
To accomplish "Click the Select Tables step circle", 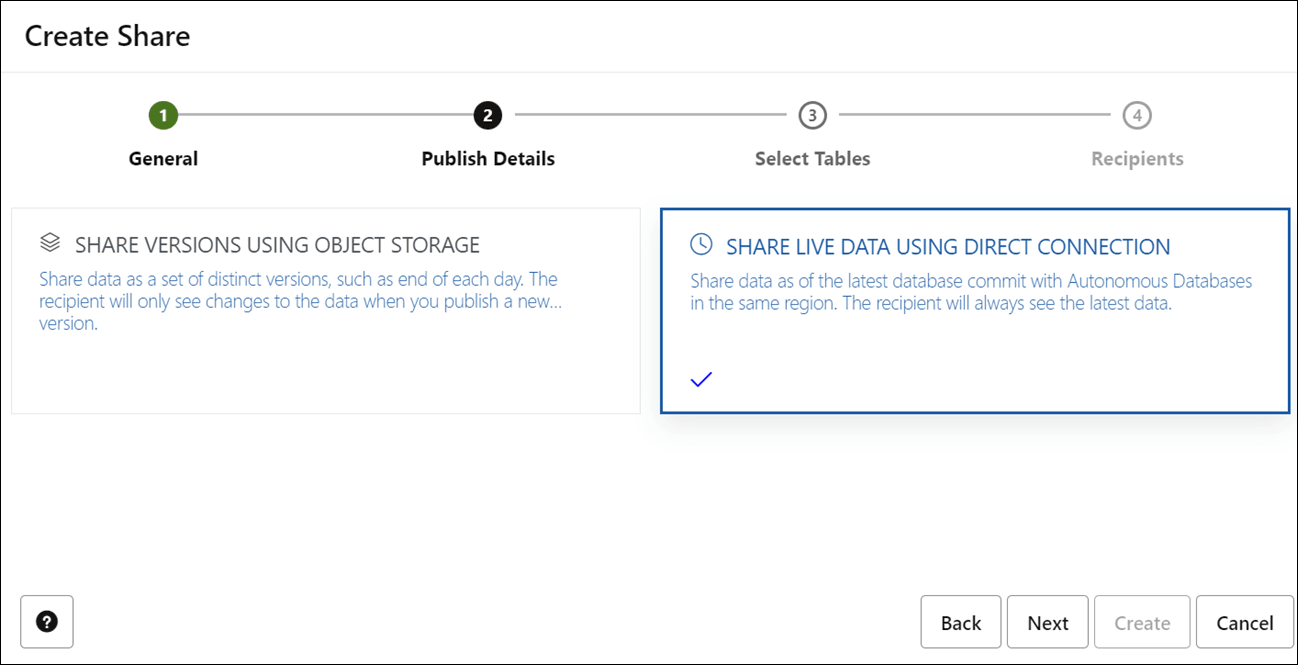I will click(x=812, y=114).
